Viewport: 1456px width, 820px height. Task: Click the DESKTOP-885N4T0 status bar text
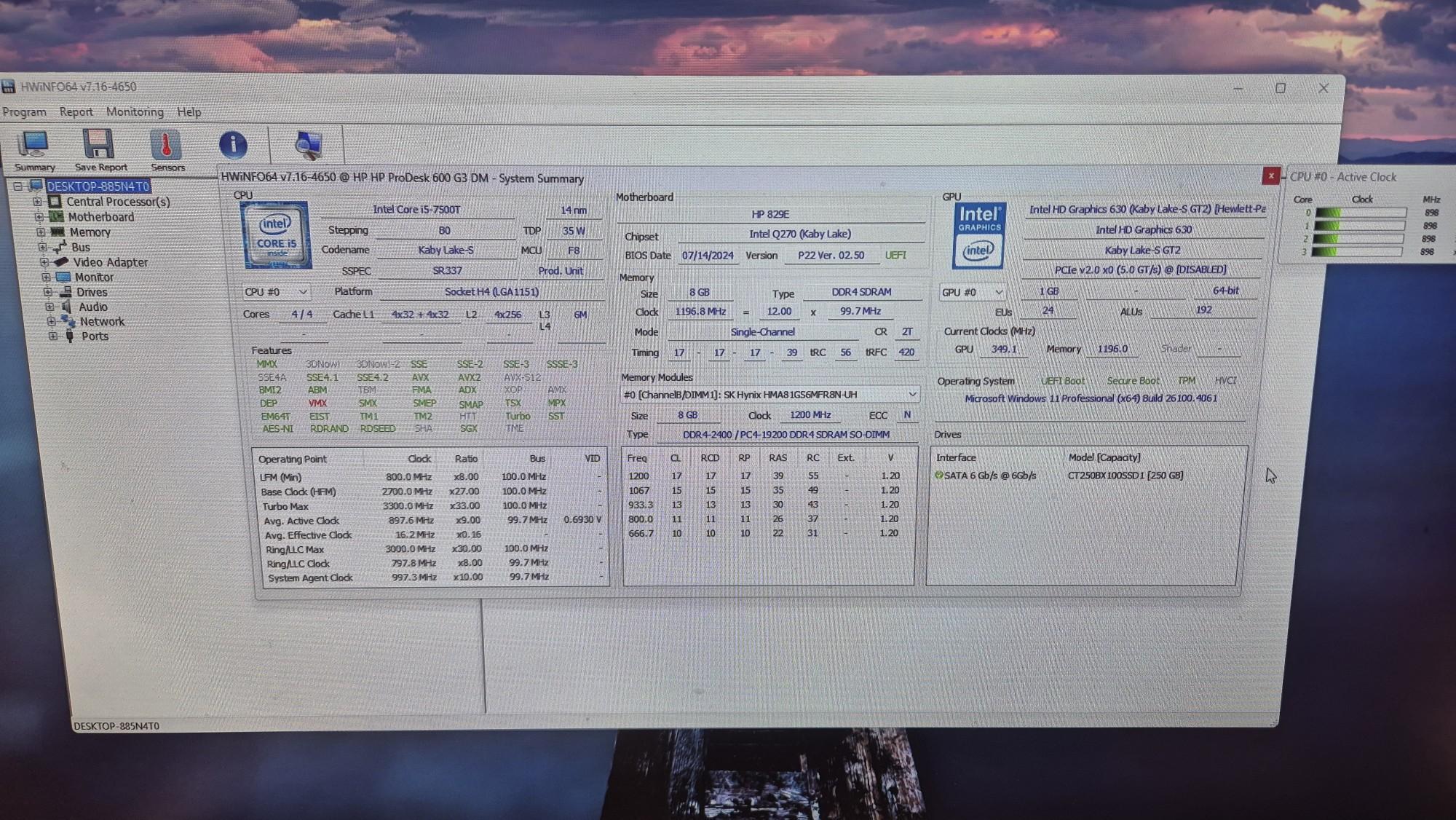(x=116, y=725)
